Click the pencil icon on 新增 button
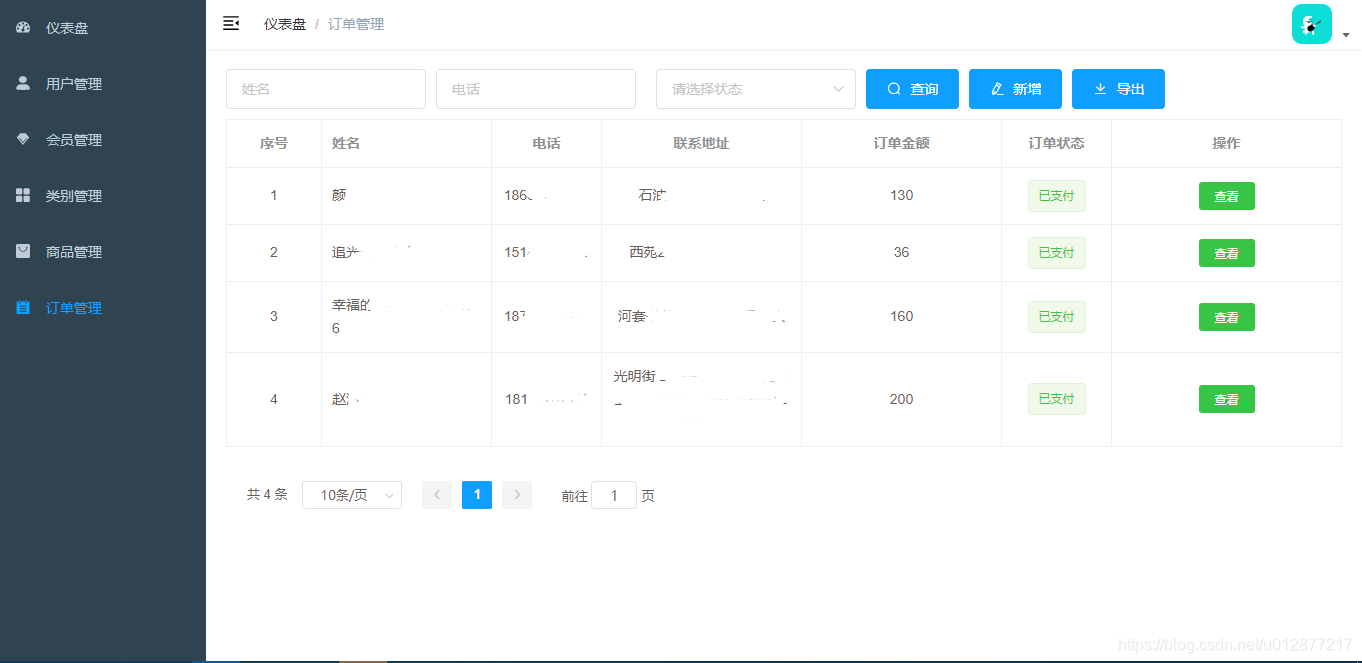The image size is (1362, 663). click(x=998, y=89)
